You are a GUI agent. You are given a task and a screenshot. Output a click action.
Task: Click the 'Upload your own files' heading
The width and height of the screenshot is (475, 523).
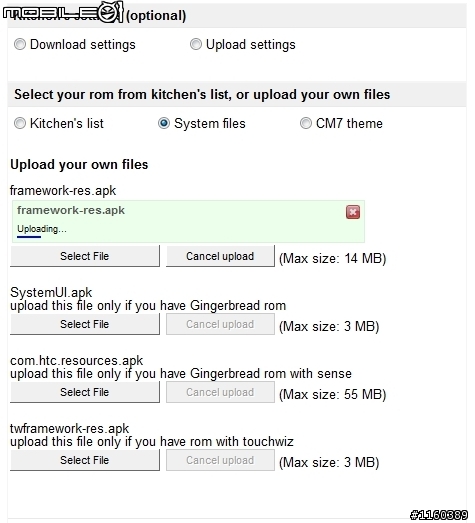point(79,164)
